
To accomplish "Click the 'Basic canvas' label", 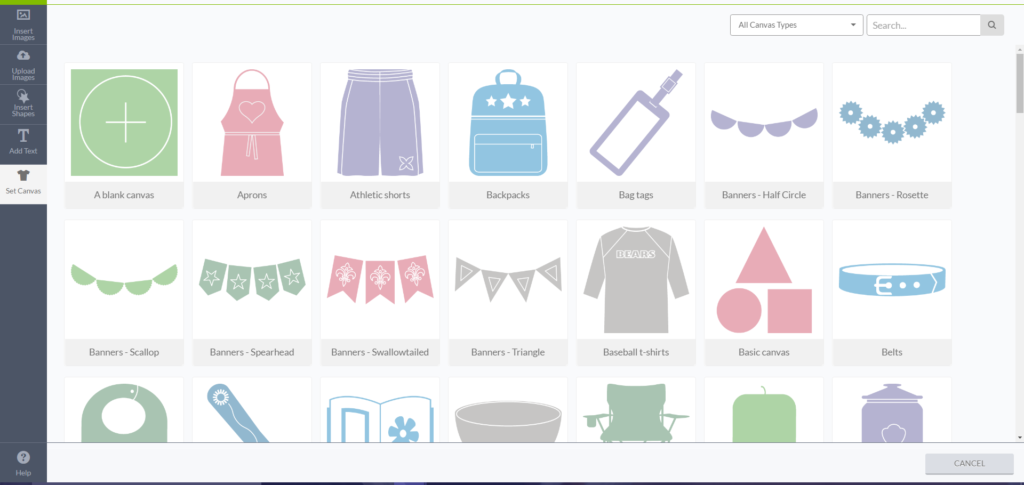I will click(x=763, y=352).
